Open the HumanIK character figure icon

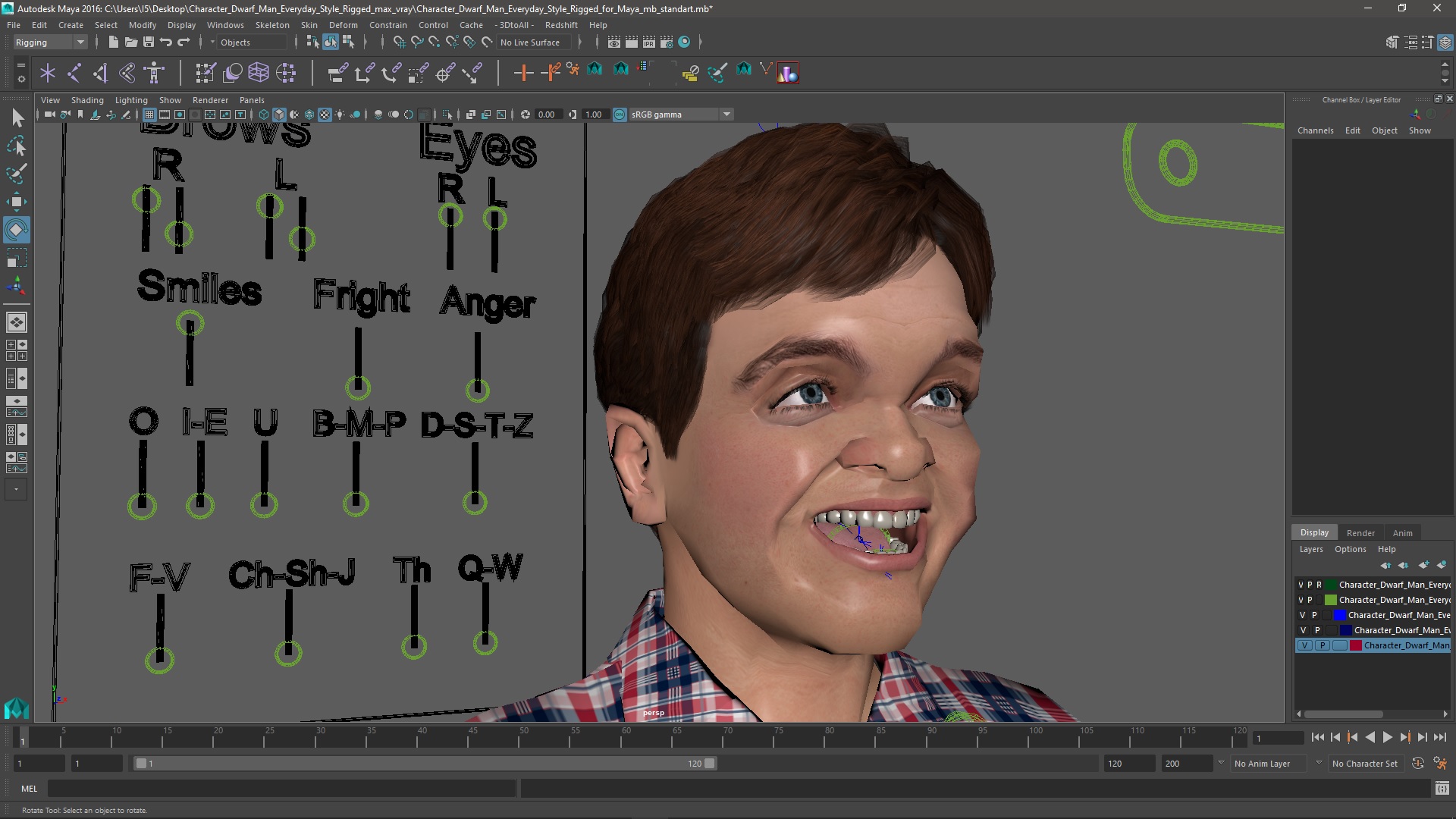coord(154,73)
